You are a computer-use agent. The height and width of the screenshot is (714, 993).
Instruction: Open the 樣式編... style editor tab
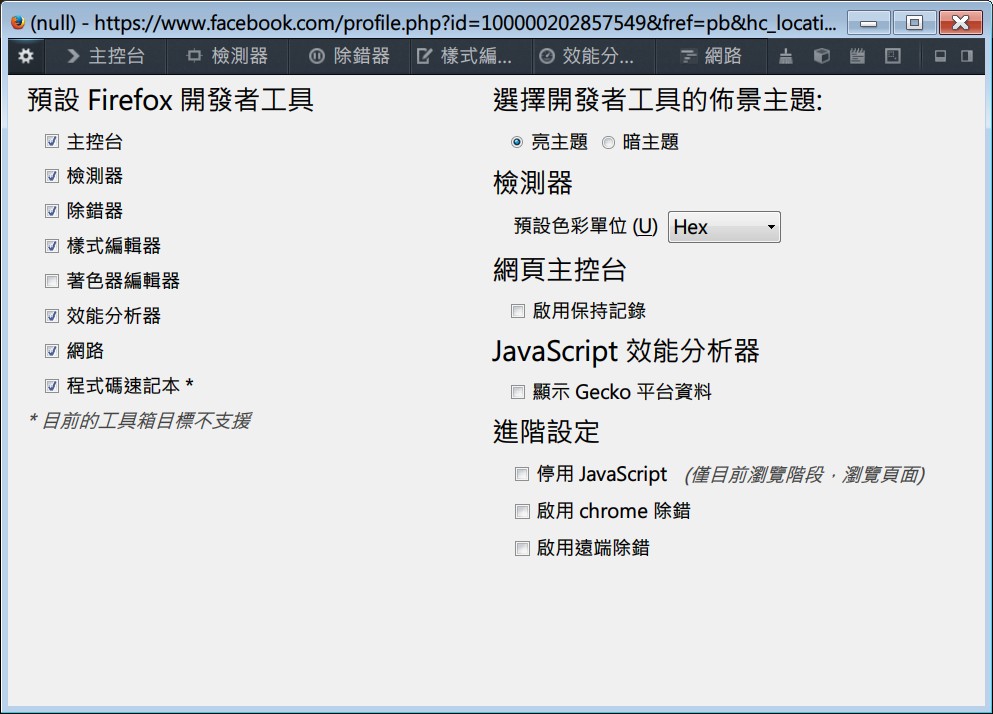472,56
